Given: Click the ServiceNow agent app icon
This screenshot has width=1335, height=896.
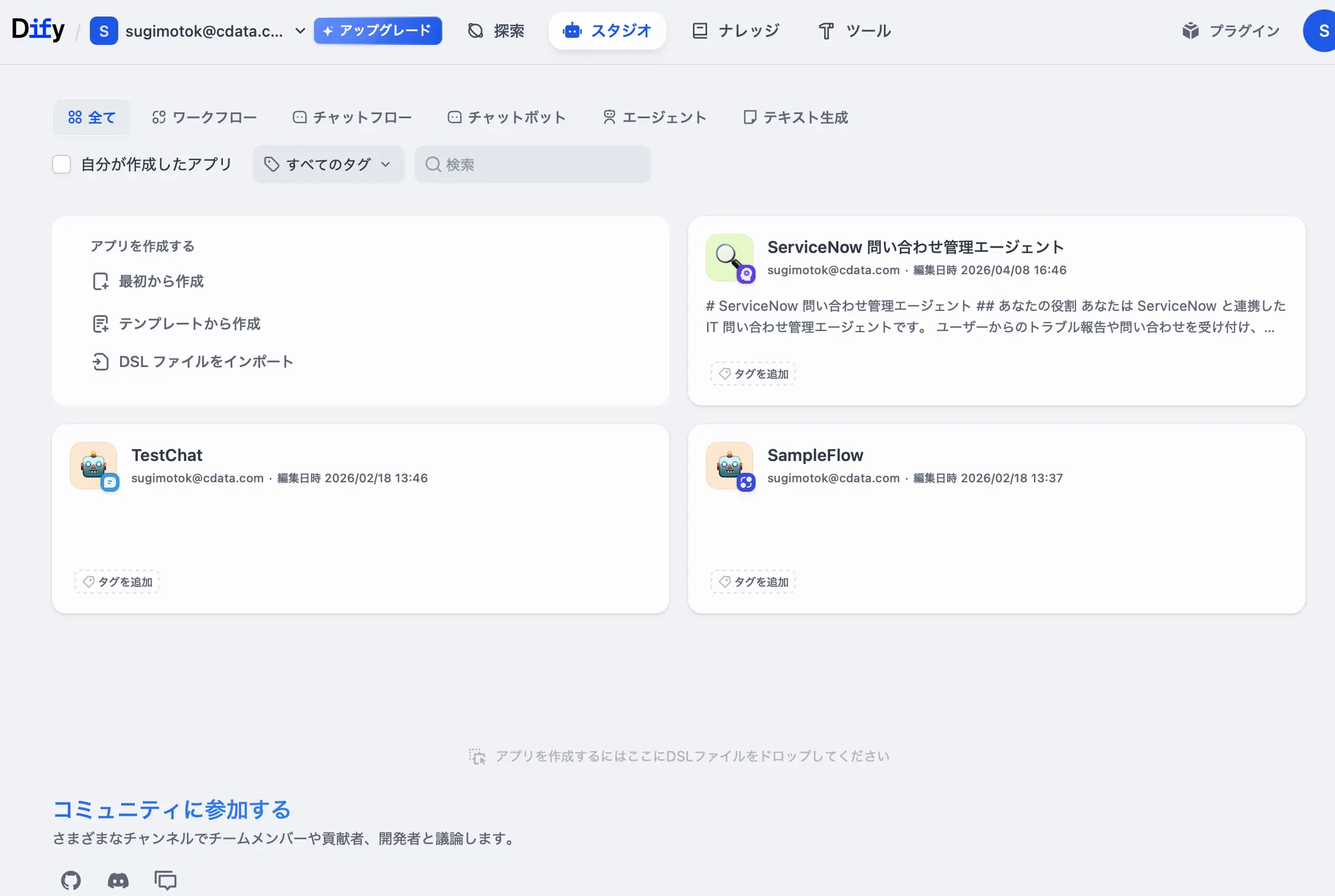Looking at the screenshot, I should click(730, 258).
